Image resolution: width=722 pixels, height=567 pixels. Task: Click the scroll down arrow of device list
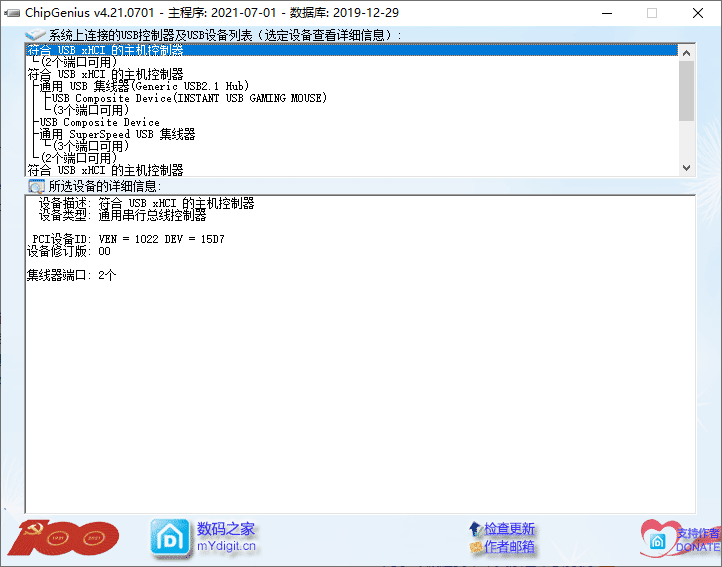click(x=686, y=168)
